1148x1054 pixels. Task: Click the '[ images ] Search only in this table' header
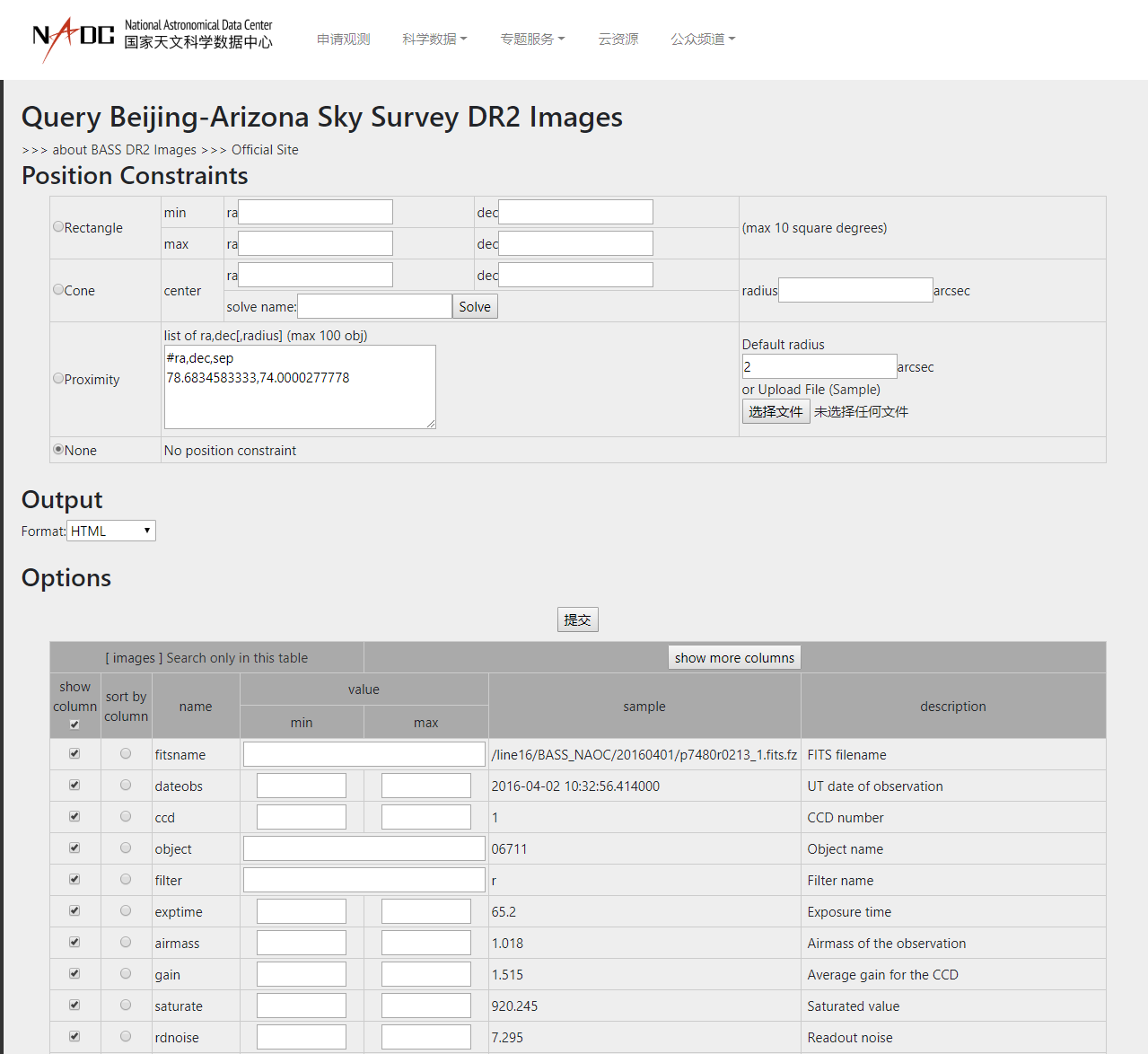pyautogui.click(x=206, y=658)
